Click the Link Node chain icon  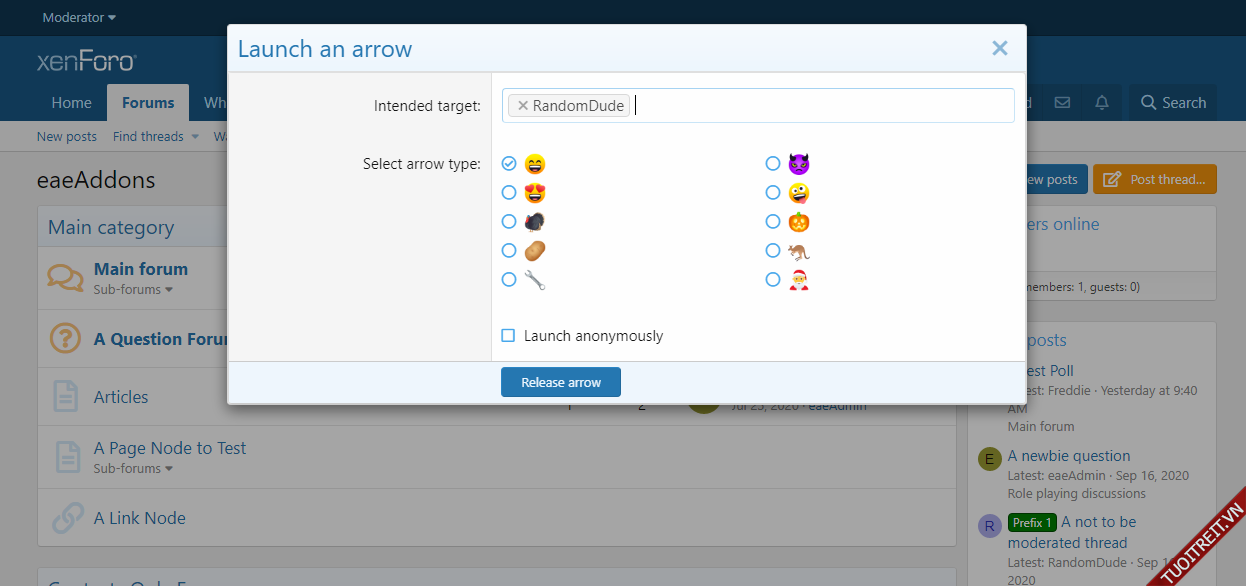coord(67,518)
